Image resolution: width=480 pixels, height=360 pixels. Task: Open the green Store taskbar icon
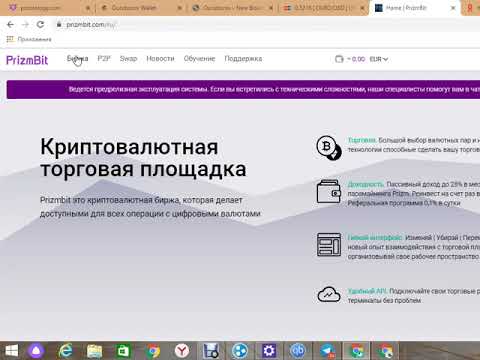[x=123, y=351]
